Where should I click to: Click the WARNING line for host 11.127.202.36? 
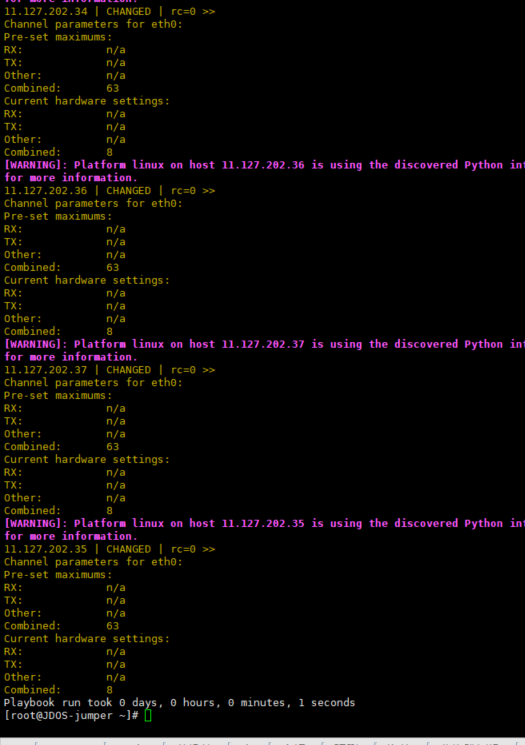click(x=264, y=165)
